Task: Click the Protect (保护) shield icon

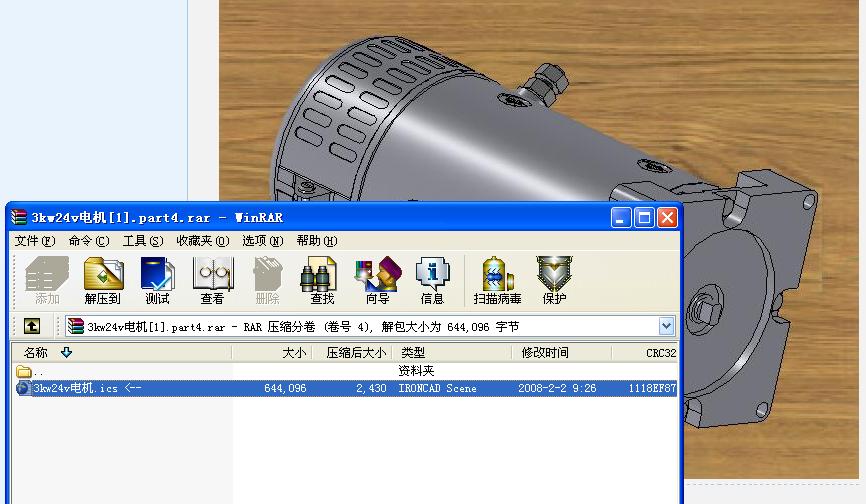Action: click(554, 280)
